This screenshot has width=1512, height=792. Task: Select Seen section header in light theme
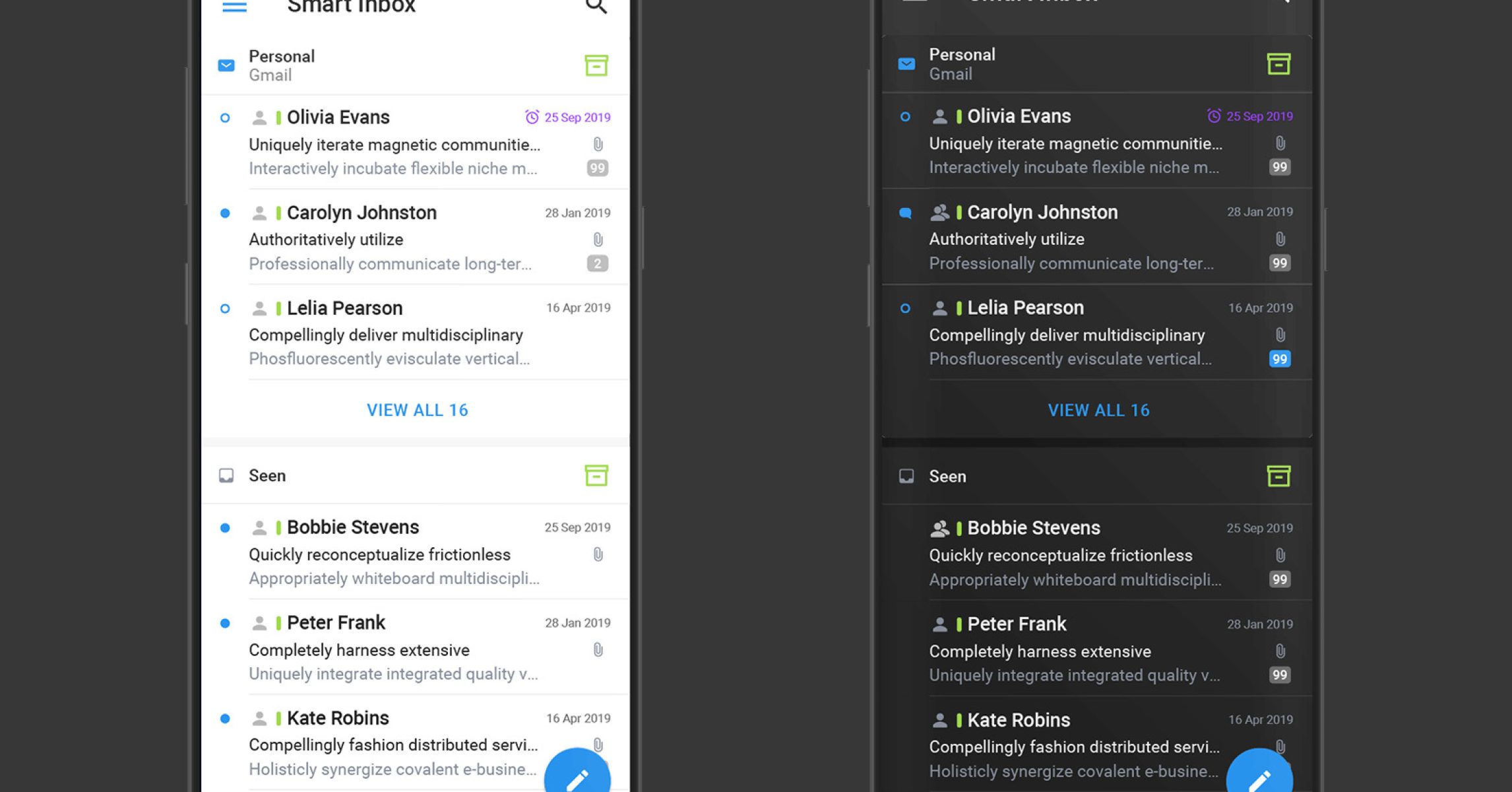coord(267,476)
